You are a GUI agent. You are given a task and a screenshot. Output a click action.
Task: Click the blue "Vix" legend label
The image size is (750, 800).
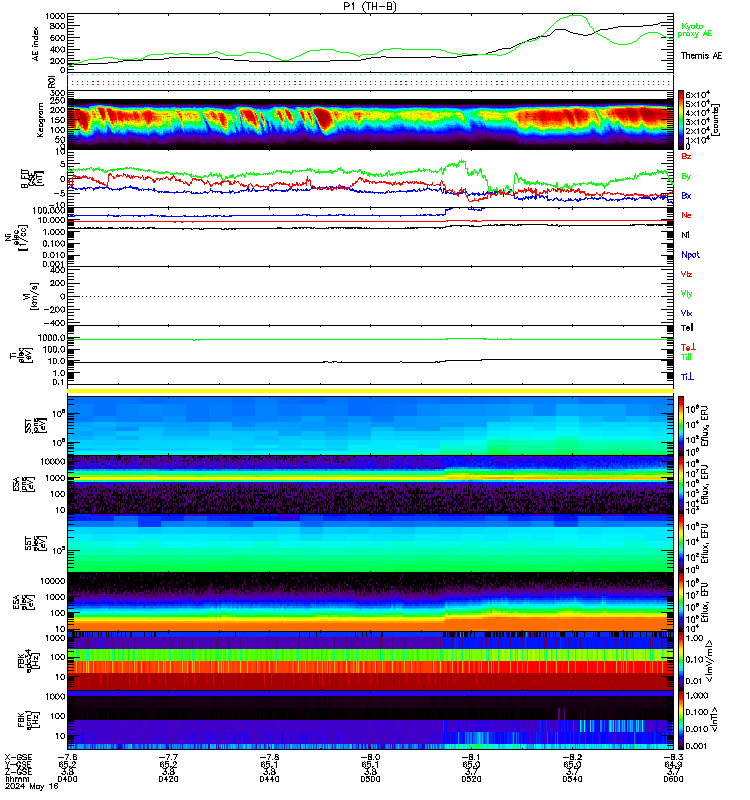coord(686,313)
